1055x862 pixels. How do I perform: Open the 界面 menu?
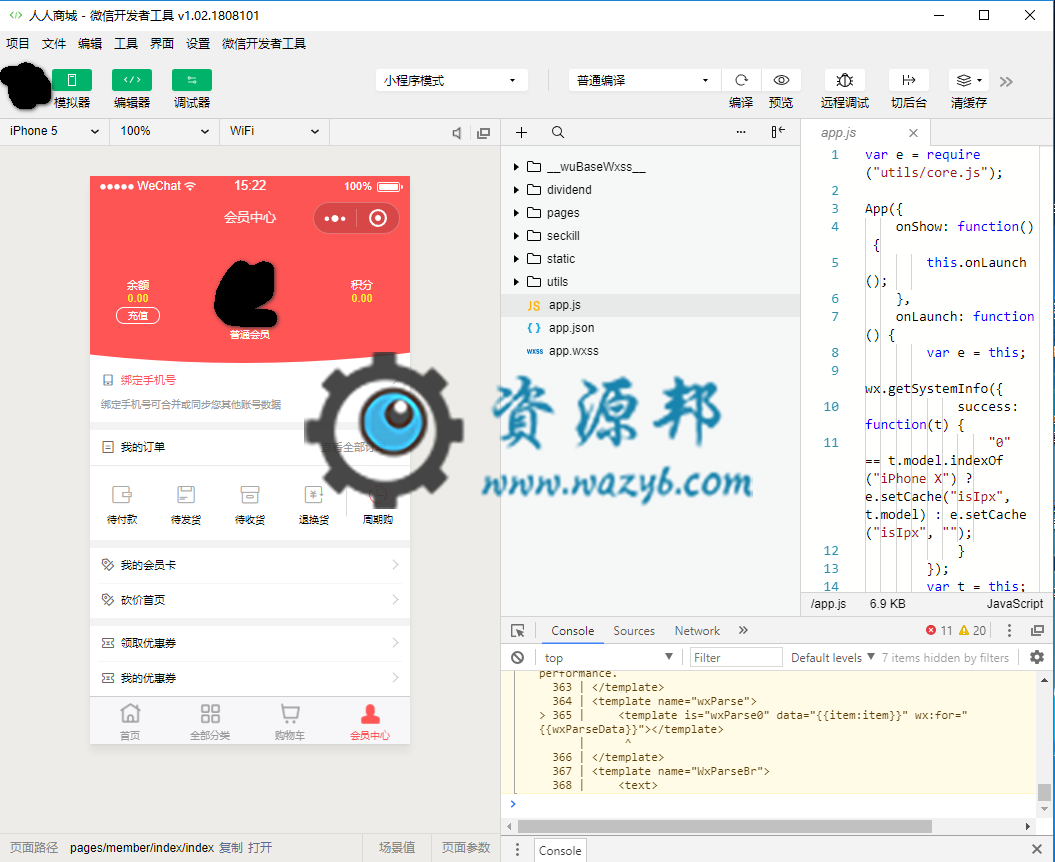[161, 44]
